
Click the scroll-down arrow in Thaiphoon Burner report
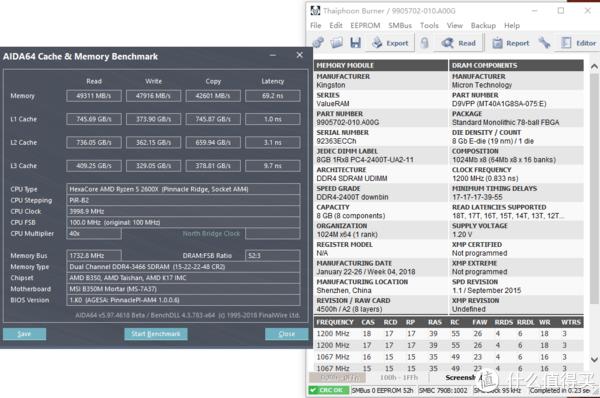tap(594, 360)
